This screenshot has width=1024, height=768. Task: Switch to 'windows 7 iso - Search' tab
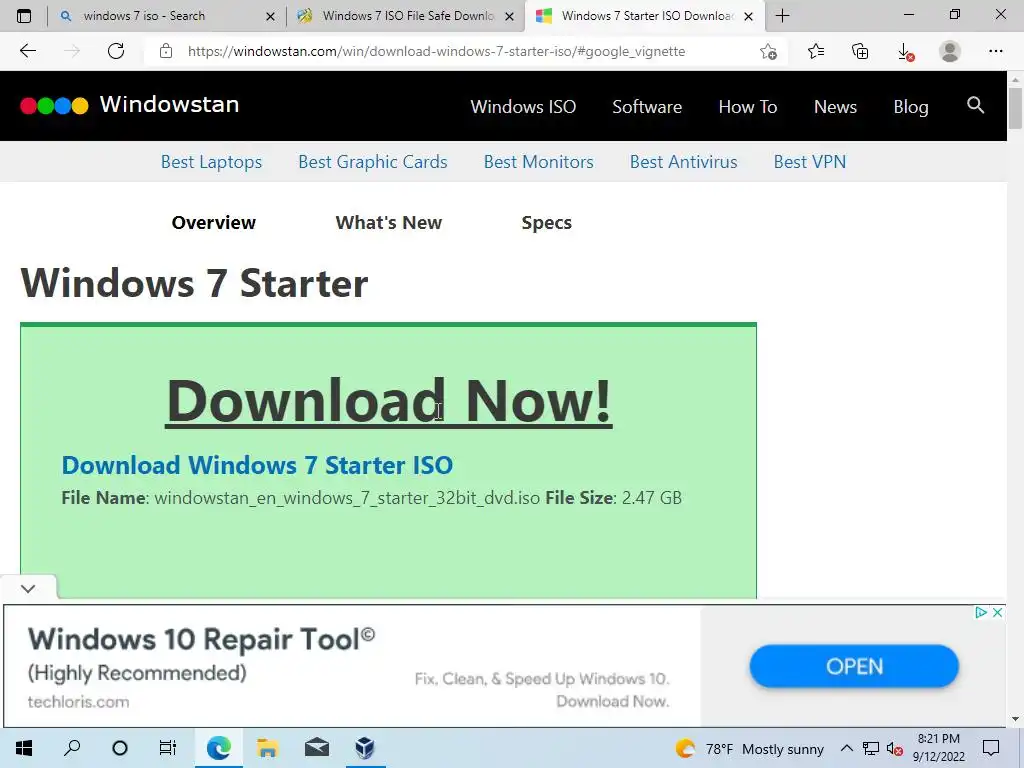[144, 16]
